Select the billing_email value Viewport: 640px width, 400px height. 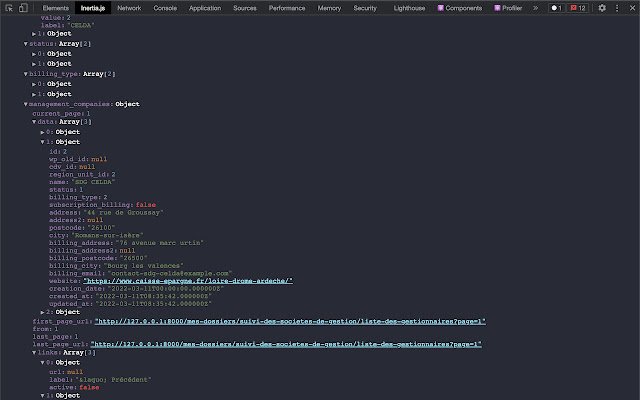[170, 273]
